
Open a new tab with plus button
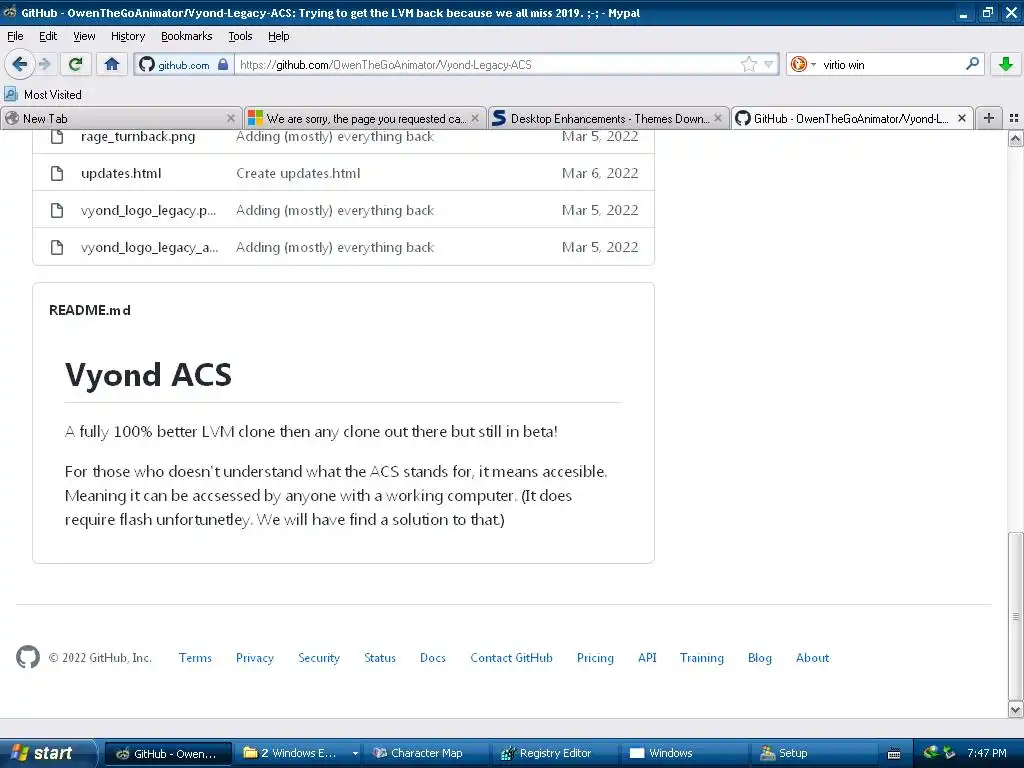coord(989,118)
